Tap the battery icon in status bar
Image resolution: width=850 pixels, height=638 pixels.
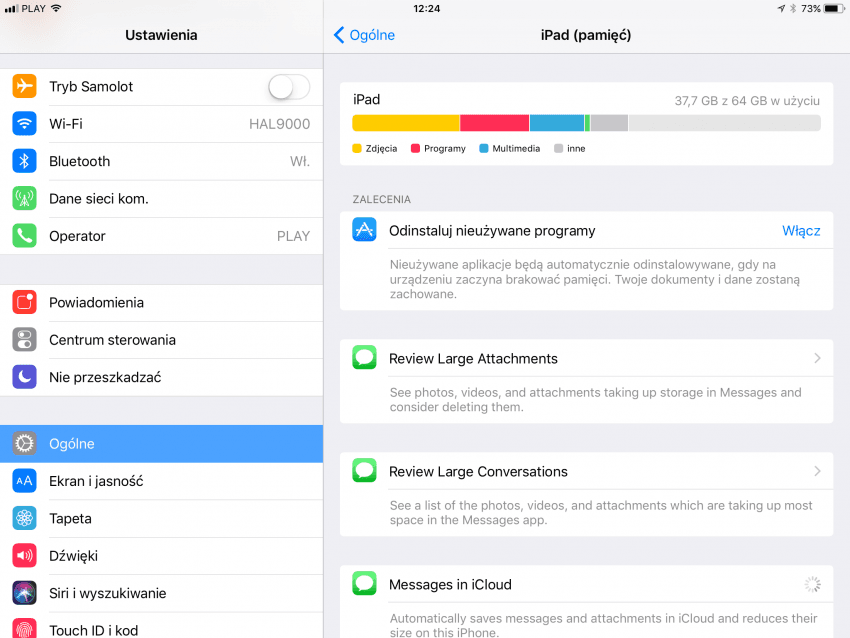(834, 9)
